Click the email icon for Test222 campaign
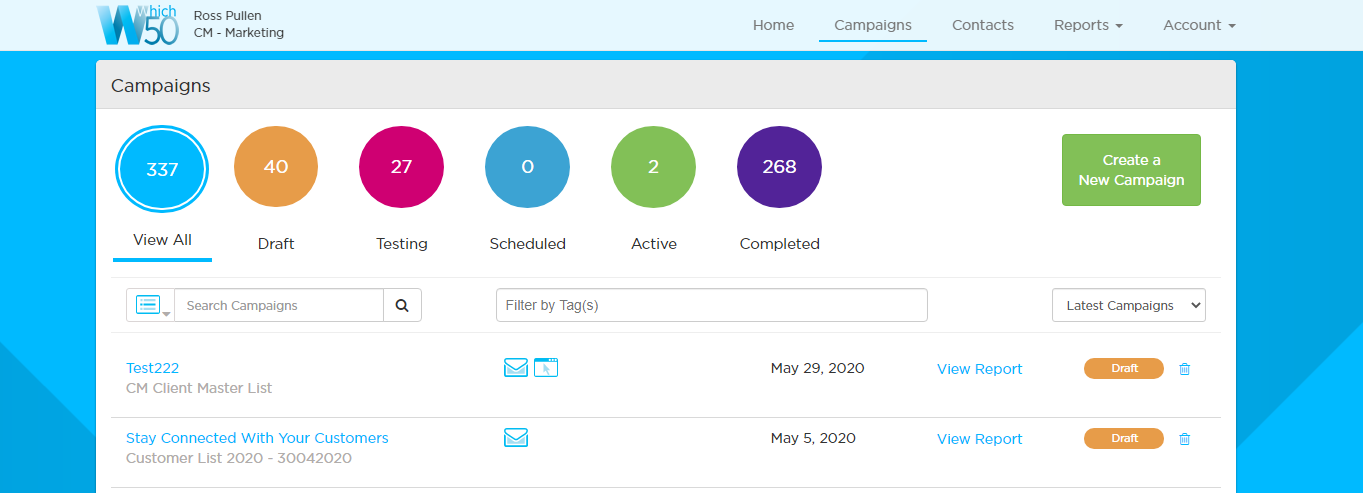The width and height of the screenshot is (1363, 493). pos(515,368)
